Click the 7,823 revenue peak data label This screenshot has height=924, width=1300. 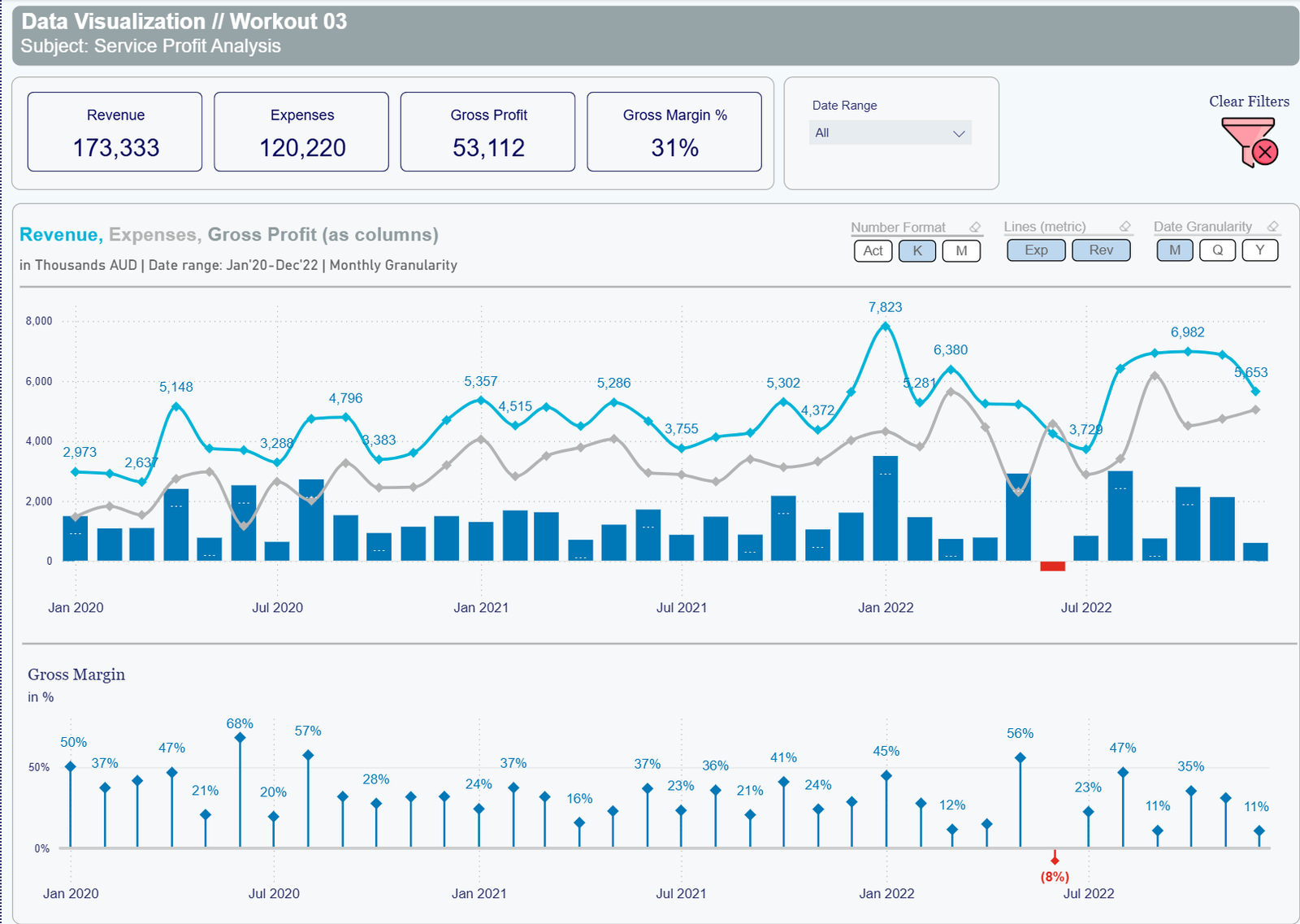(x=885, y=307)
